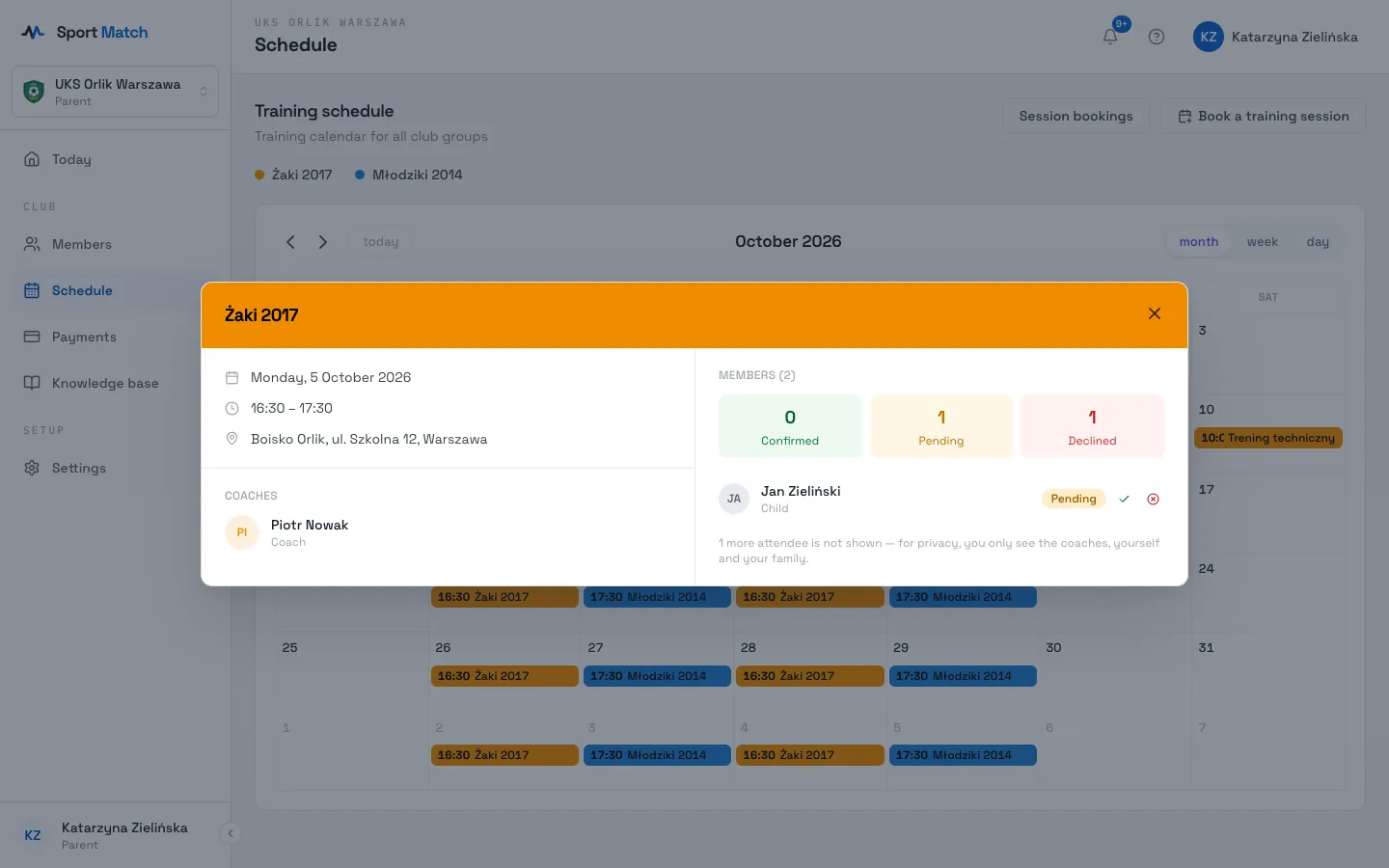Screen dimensions: 1389x868
Task: Open Schedule in the sidebar
Action: click(115, 290)
